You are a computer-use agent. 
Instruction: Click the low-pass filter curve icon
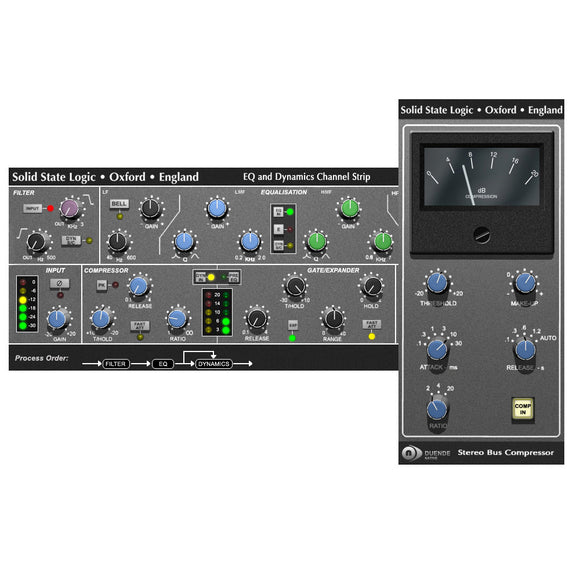tap(88, 200)
